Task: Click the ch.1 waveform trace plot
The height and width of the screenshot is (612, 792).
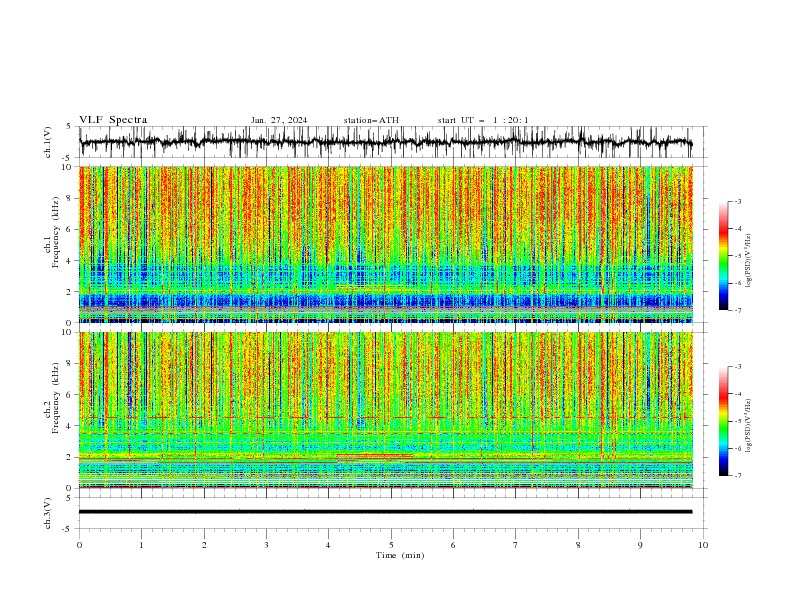Action: pos(385,142)
